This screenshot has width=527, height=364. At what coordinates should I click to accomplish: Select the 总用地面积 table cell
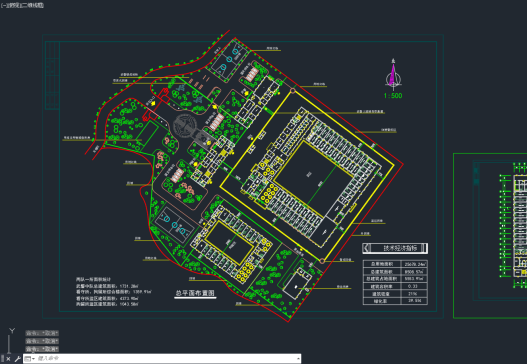click(x=382, y=264)
